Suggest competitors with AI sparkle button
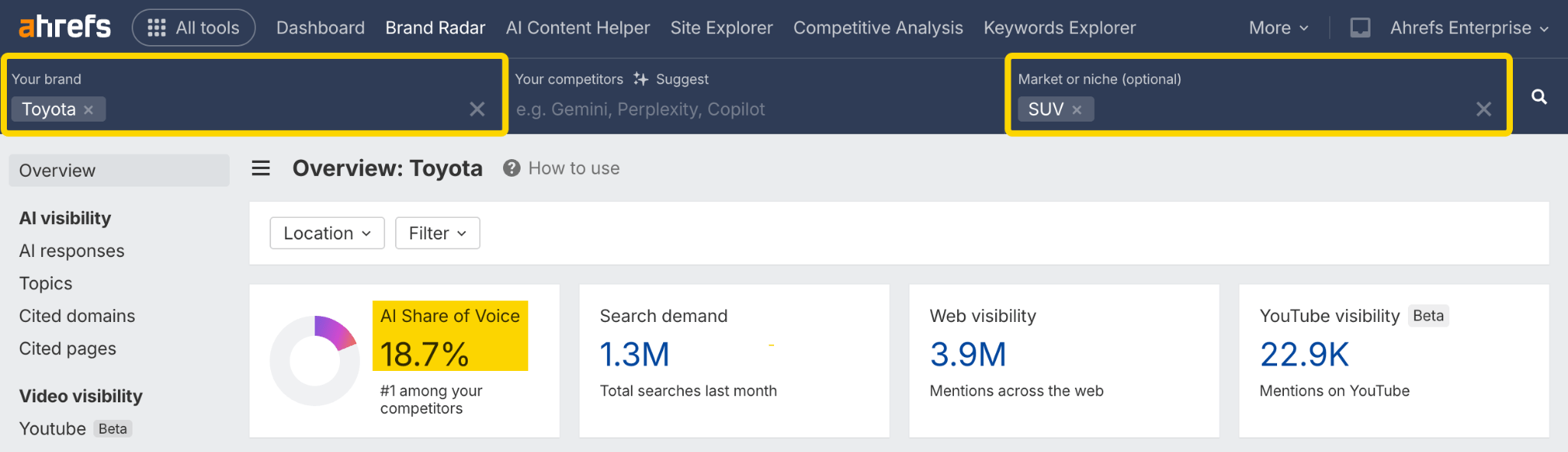The height and width of the screenshot is (452, 1568). point(671,79)
